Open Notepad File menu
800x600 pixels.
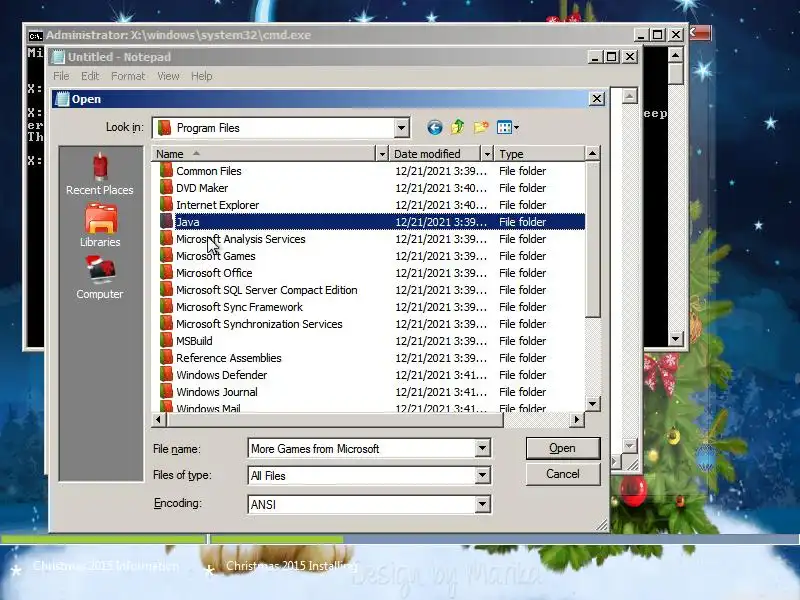click(61, 76)
